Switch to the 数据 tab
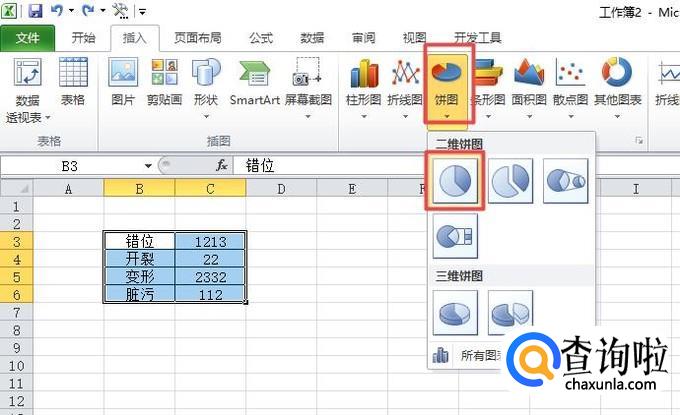 click(x=312, y=38)
